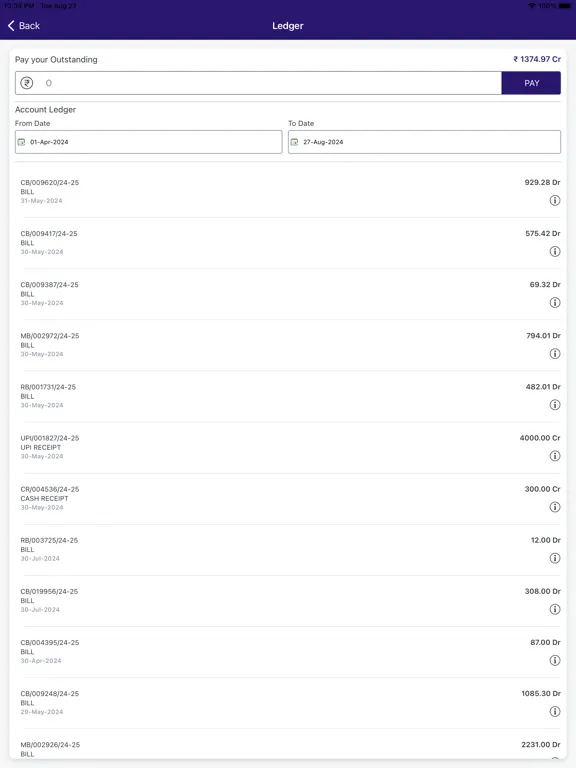The width and height of the screenshot is (576, 768).
Task: Open info icon for 482.01 Dr entry
Action: (554, 405)
